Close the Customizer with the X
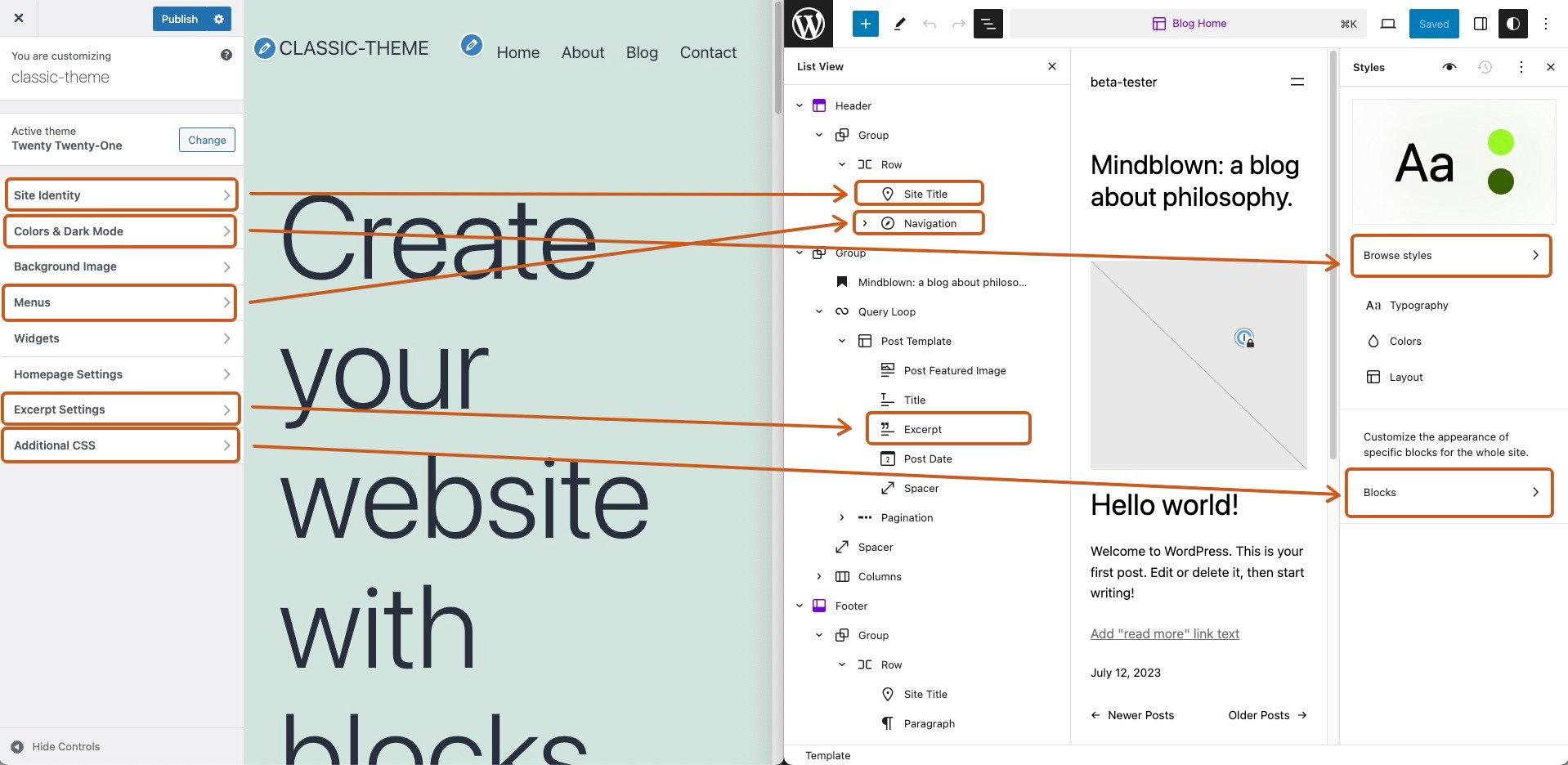The width and height of the screenshot is (1568, 765). point(19,18)
